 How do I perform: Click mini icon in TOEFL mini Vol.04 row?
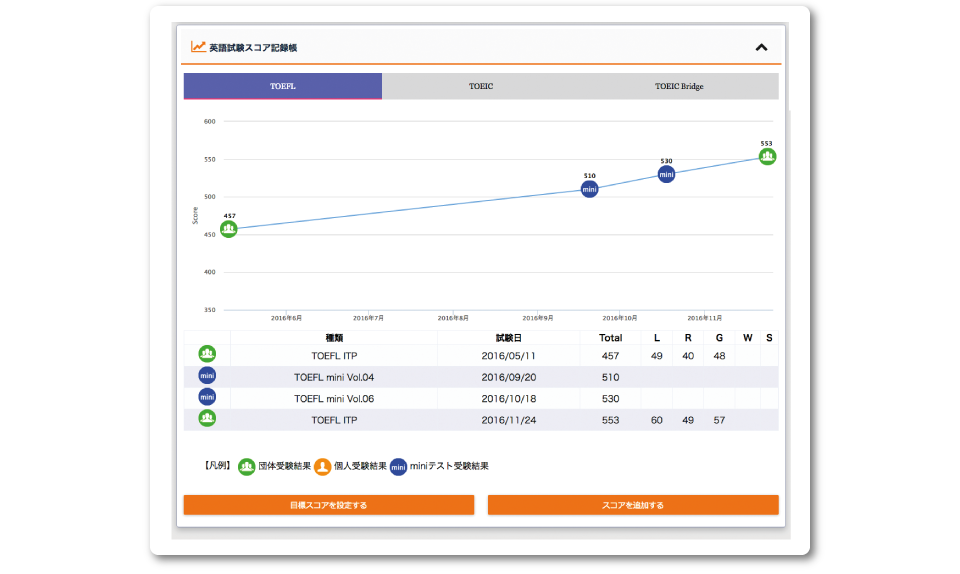(207, 376)
